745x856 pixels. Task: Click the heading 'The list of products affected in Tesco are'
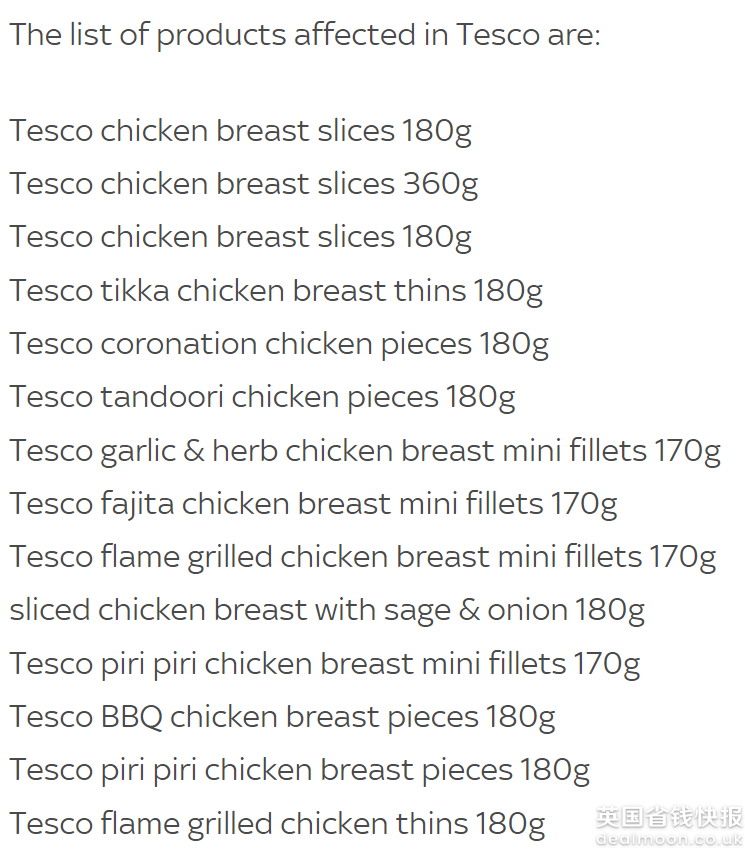pos(305,35)
